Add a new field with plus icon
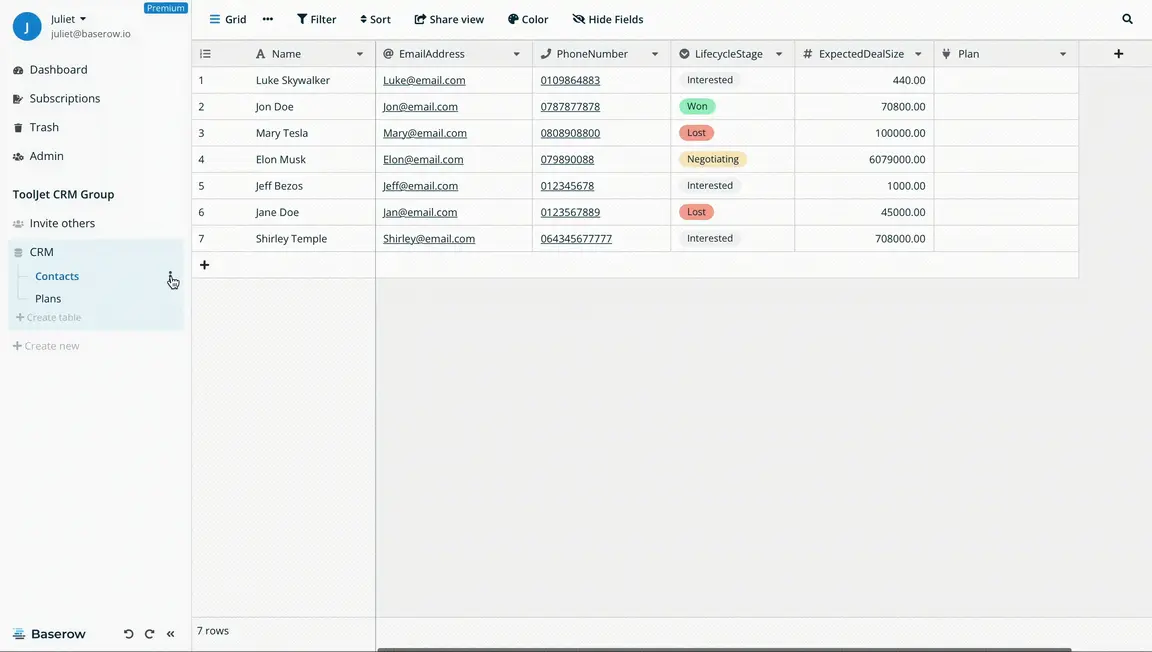The width and height of the screenshot is (1152, 652). pyautogui.click(x=1118, y=54)
